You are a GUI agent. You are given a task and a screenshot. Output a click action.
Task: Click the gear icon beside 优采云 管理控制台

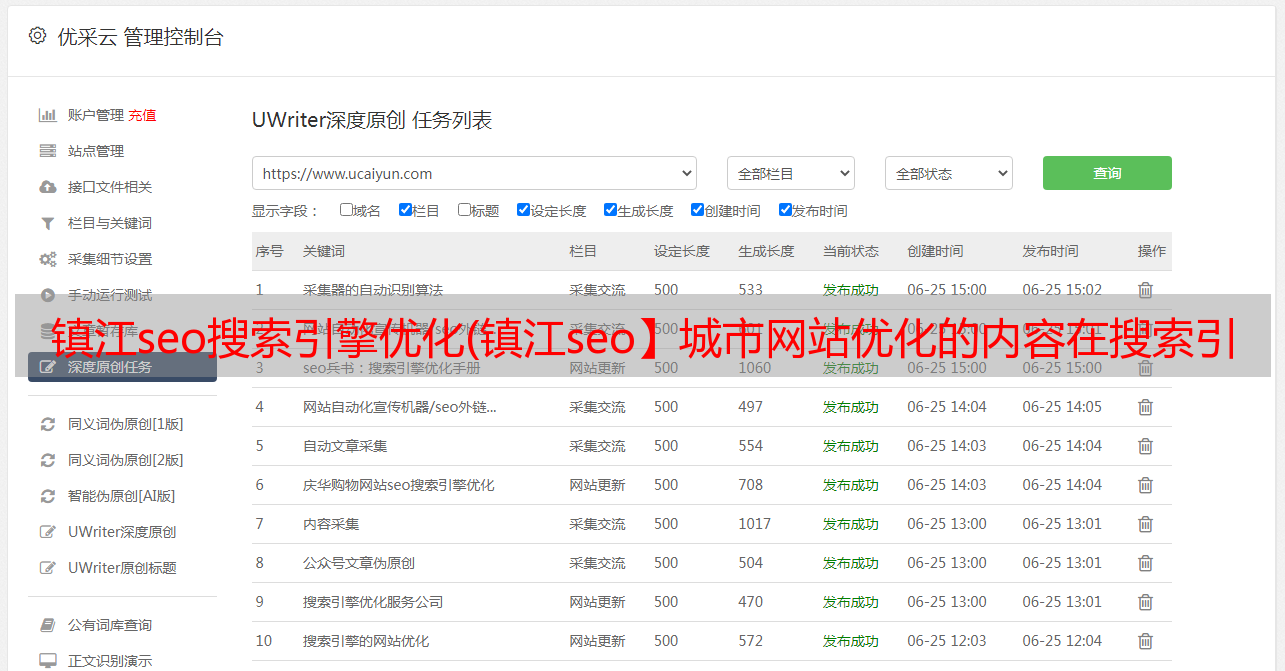pos(37,36)
